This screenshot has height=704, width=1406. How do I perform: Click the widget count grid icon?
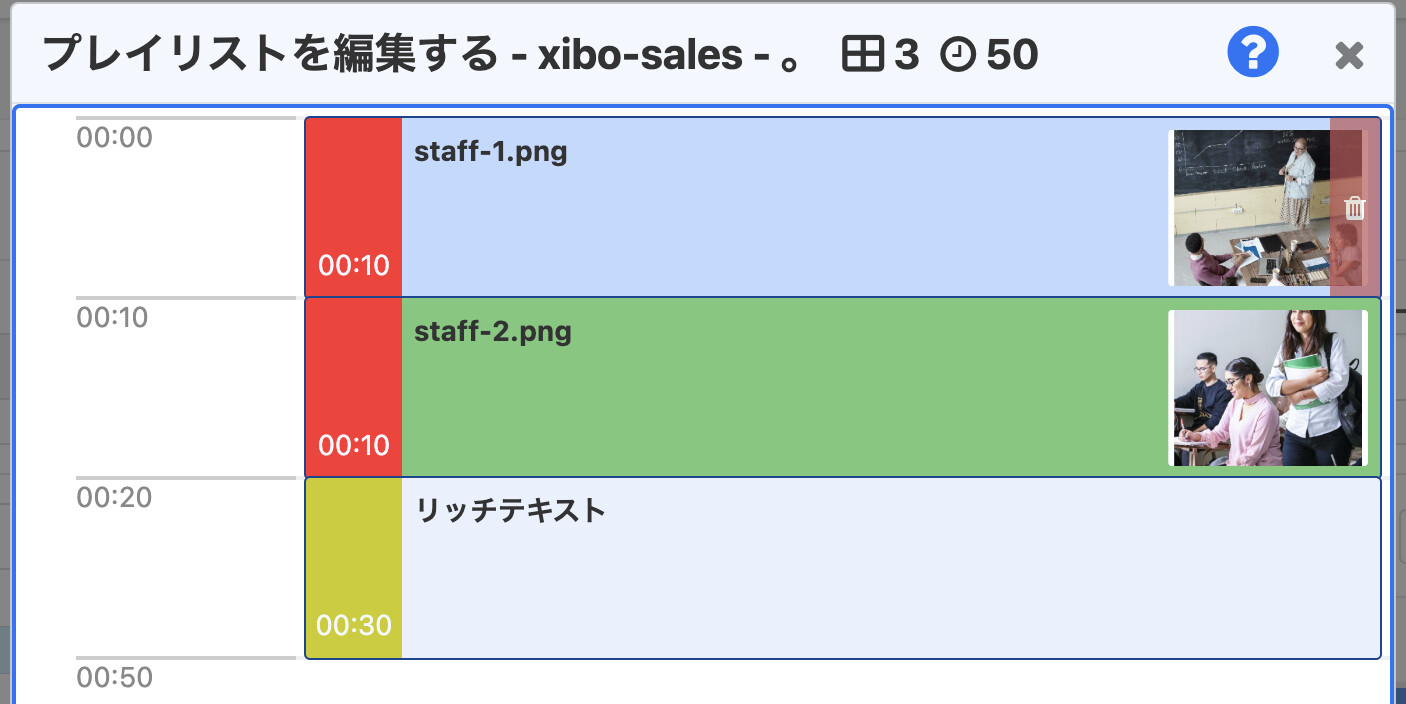(862, 54)
